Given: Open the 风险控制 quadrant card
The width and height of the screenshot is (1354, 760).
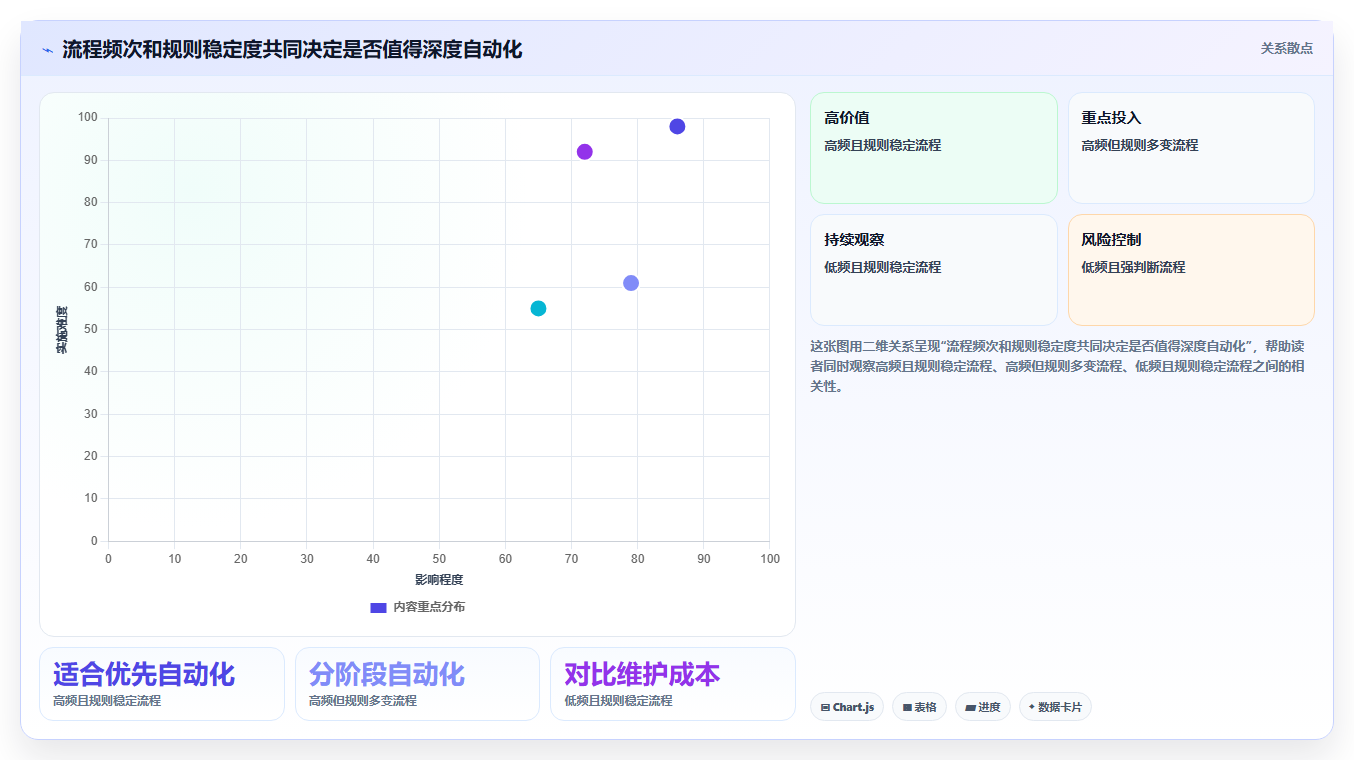Looking at the screenshot, I should 1191,270.
